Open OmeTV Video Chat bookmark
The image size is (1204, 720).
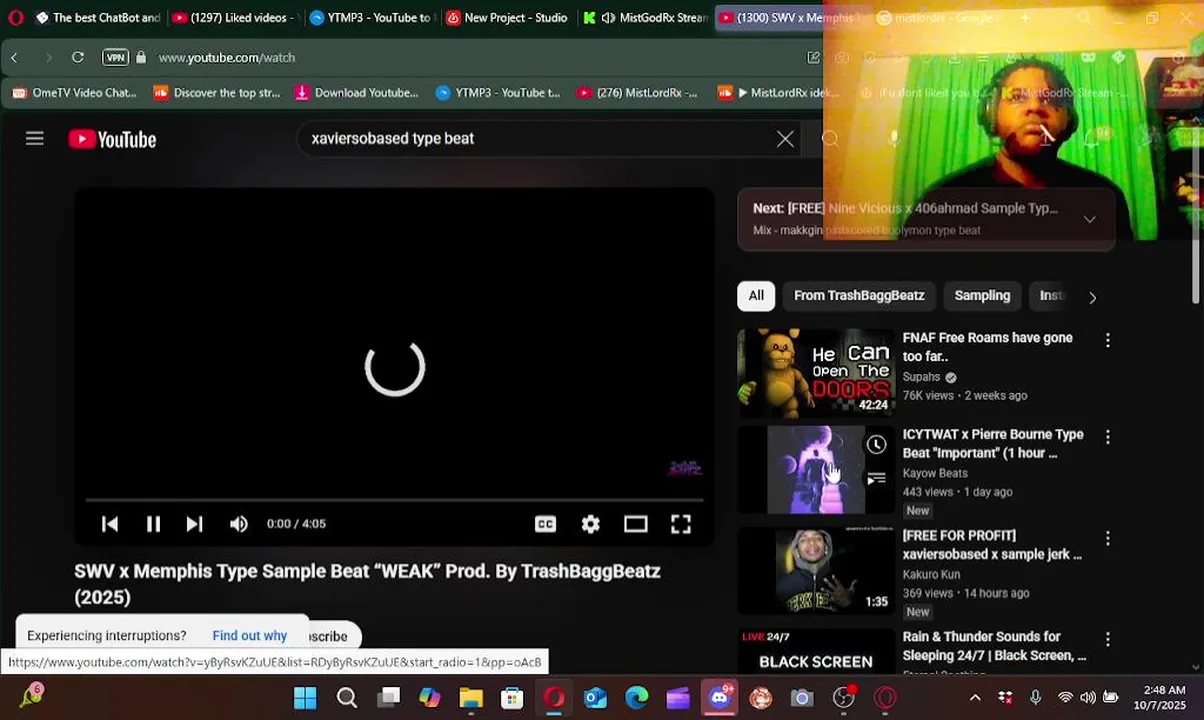pyautogui.click(x=75, y=93)
